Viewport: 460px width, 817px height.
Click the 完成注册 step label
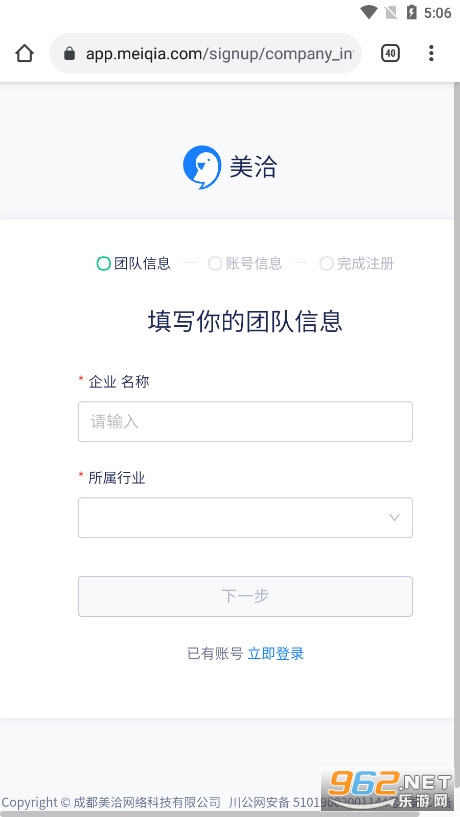click(x=365, y=264)
